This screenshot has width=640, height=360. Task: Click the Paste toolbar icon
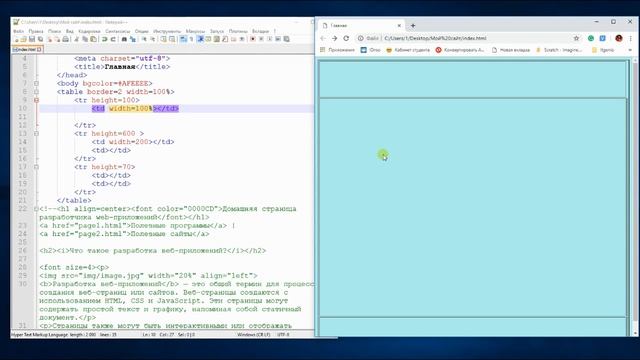(x=93, y=39)
